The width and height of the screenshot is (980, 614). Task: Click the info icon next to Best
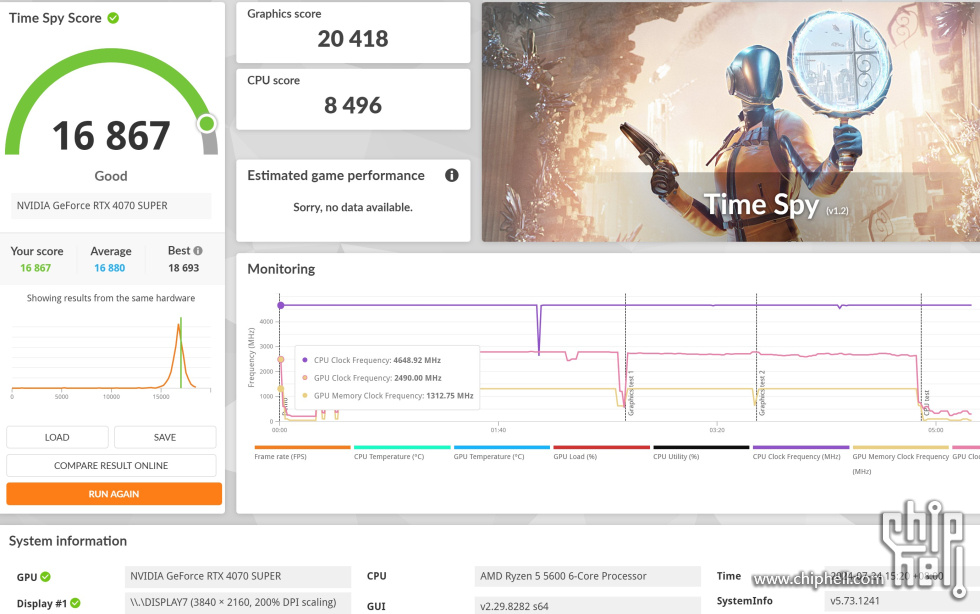click(x=198, y=251)
